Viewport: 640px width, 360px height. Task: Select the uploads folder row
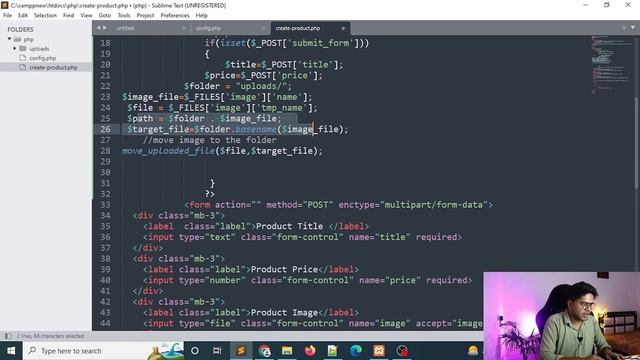click(x=46, y=49)
